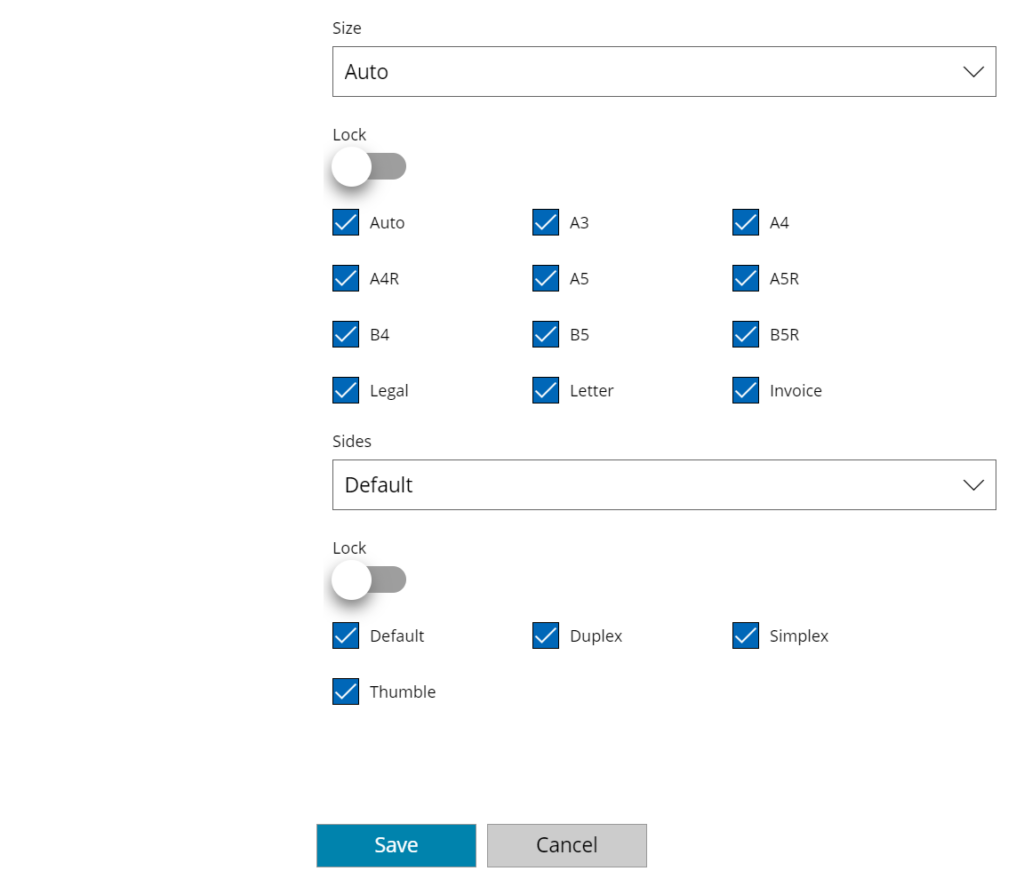The image size is (1024, 895).
Task: Uncheck the A3 checkbox
Action: (545, 222)
